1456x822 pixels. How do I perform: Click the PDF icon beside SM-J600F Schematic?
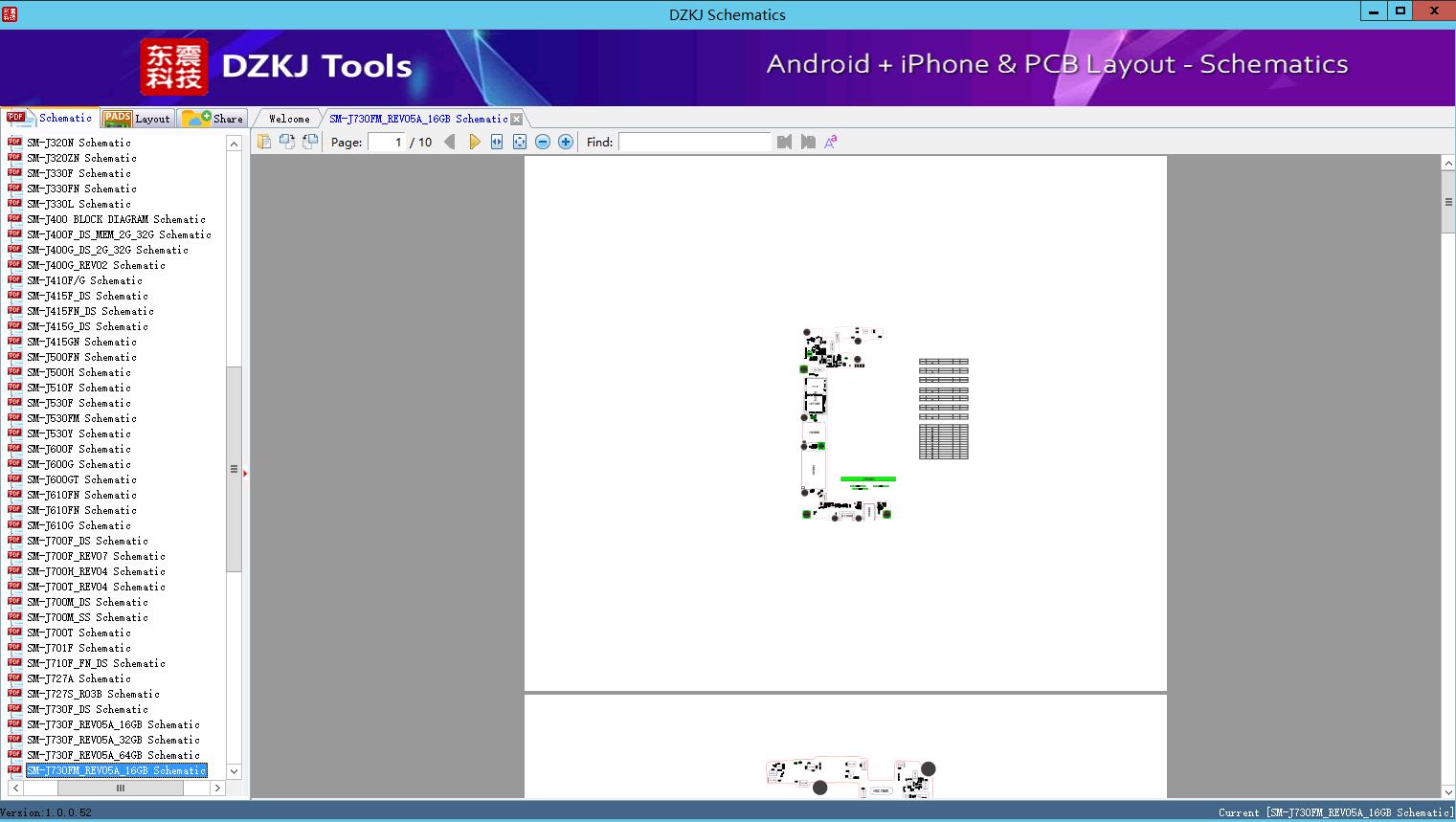coord(14,448)
